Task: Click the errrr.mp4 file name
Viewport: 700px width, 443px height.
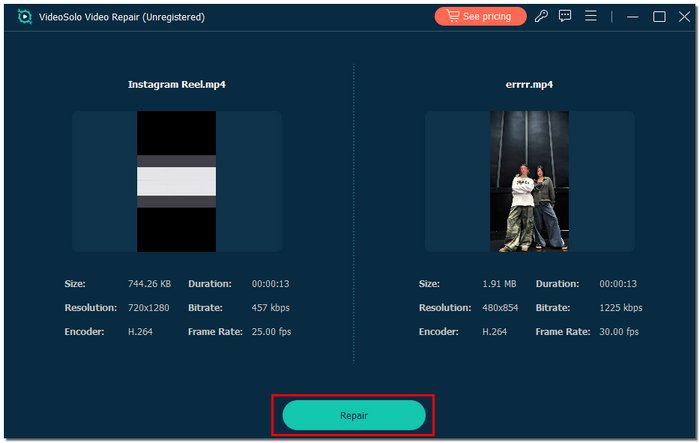Action: coord(529,85)
